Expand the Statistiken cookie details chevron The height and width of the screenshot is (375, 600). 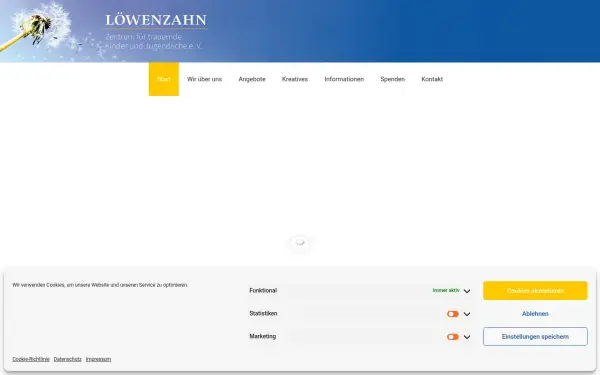467,314
